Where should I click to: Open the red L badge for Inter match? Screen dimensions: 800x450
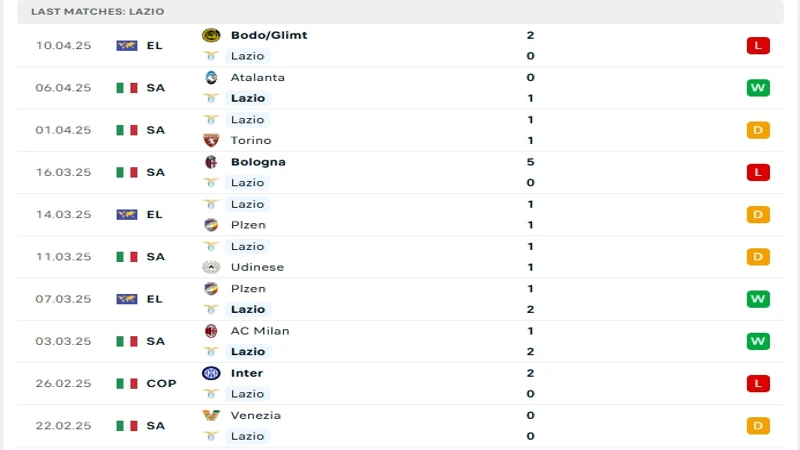758,384
